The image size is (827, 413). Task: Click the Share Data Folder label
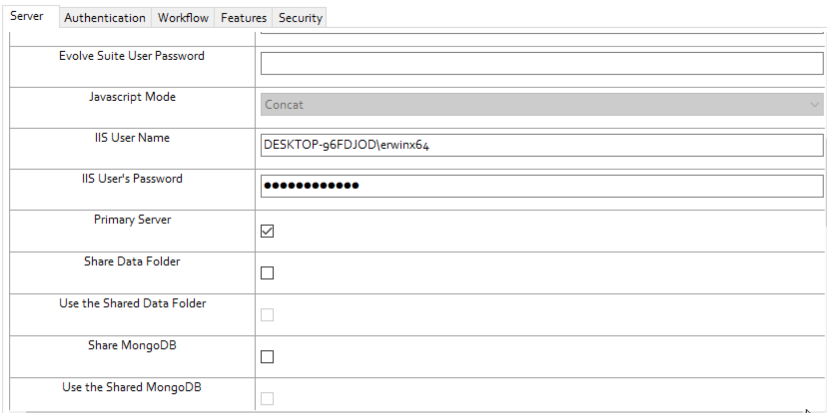pyautogui.click(x=132, y=261)
